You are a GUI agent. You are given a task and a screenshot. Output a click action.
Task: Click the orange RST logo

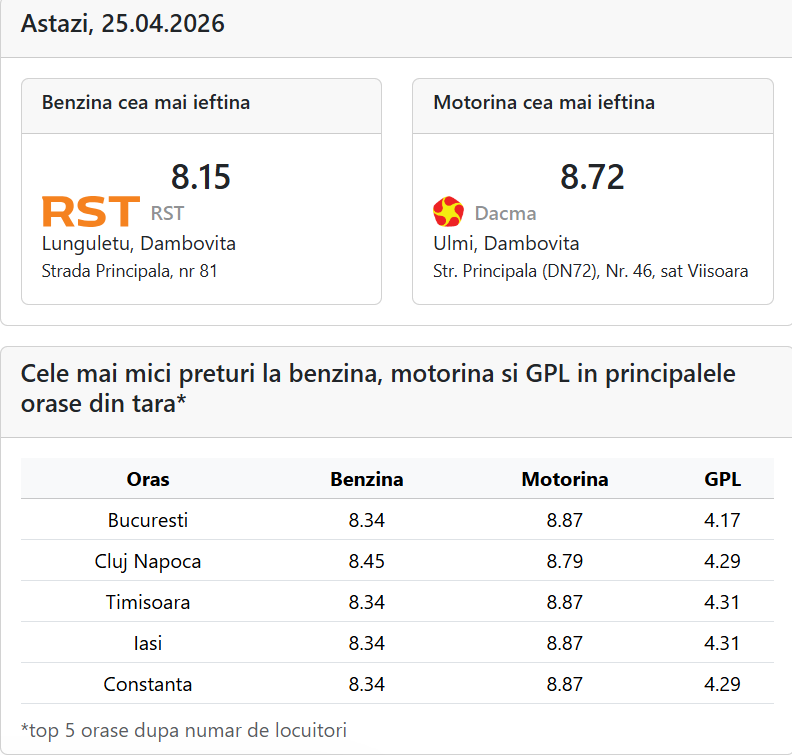90,212
